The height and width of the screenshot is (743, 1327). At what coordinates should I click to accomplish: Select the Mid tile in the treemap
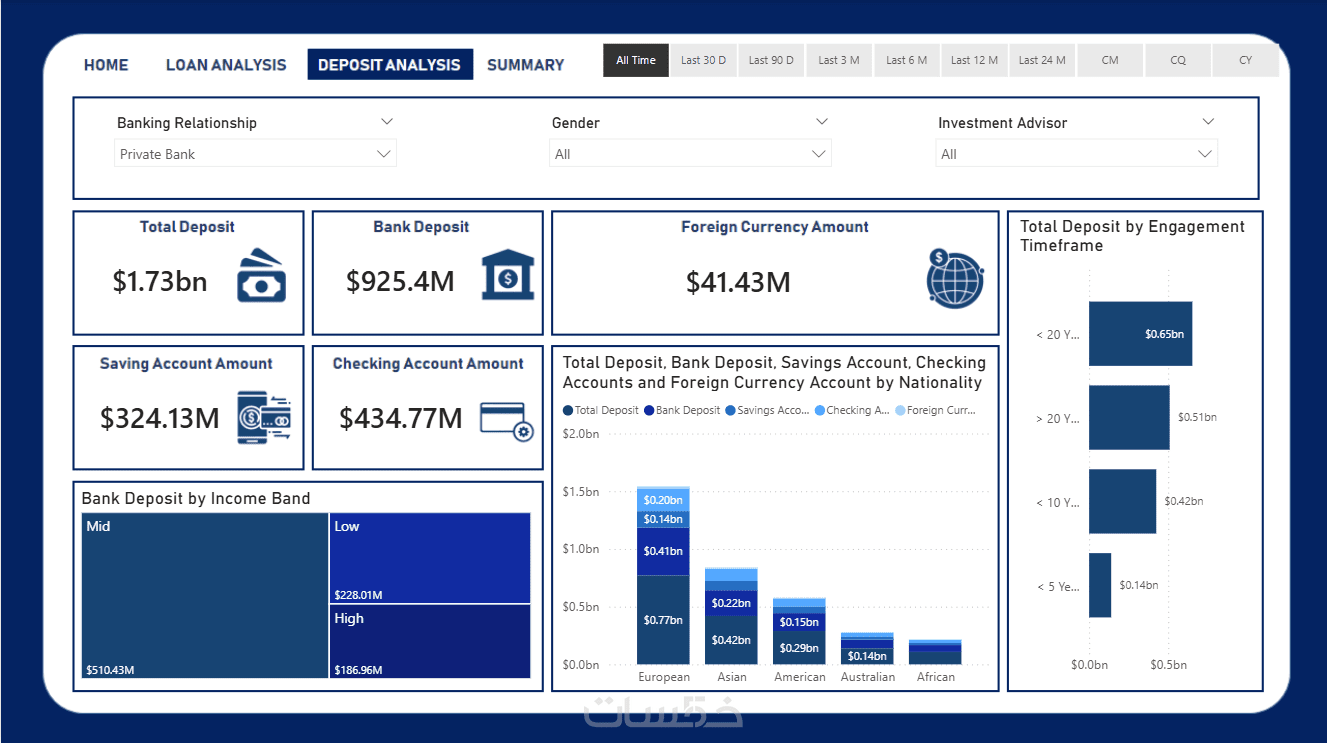205,596
